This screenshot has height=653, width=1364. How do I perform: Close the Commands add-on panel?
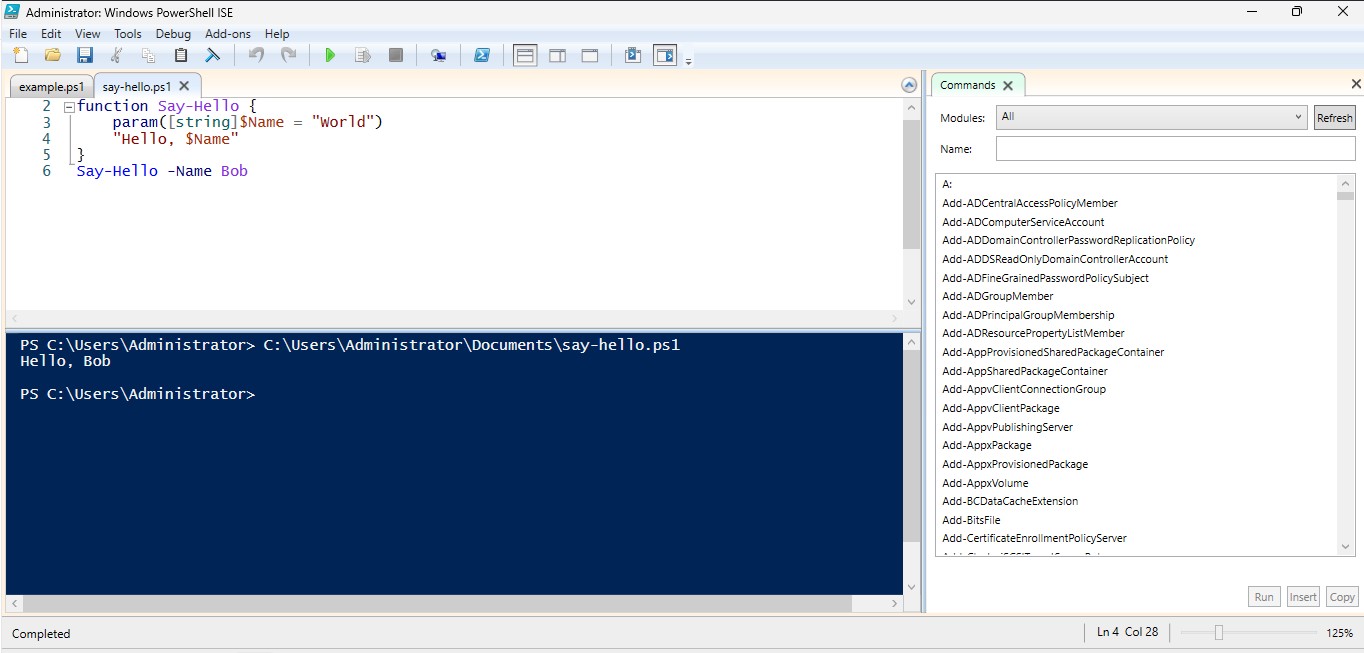click(x=1356, y=85)
